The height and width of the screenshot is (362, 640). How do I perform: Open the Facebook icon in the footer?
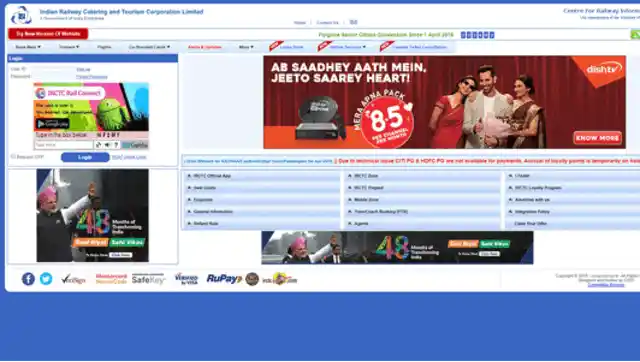(28, 279)
